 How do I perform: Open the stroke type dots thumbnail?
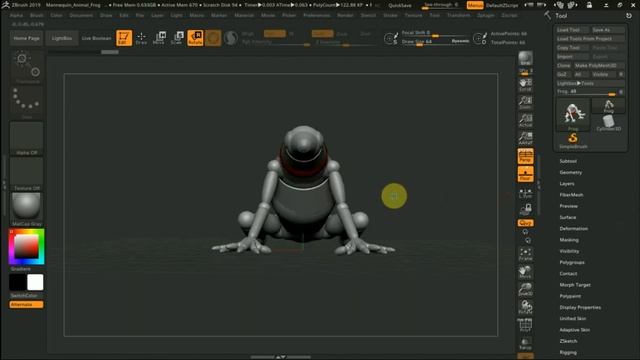tap(27, 102)
